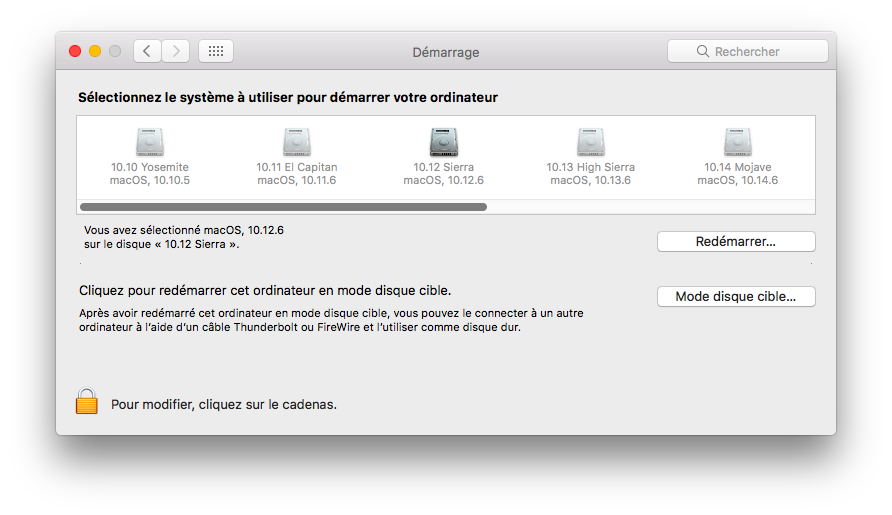Click the Mode disque cible… button
The image size is (892, 515).
click(x=736, y=296)
